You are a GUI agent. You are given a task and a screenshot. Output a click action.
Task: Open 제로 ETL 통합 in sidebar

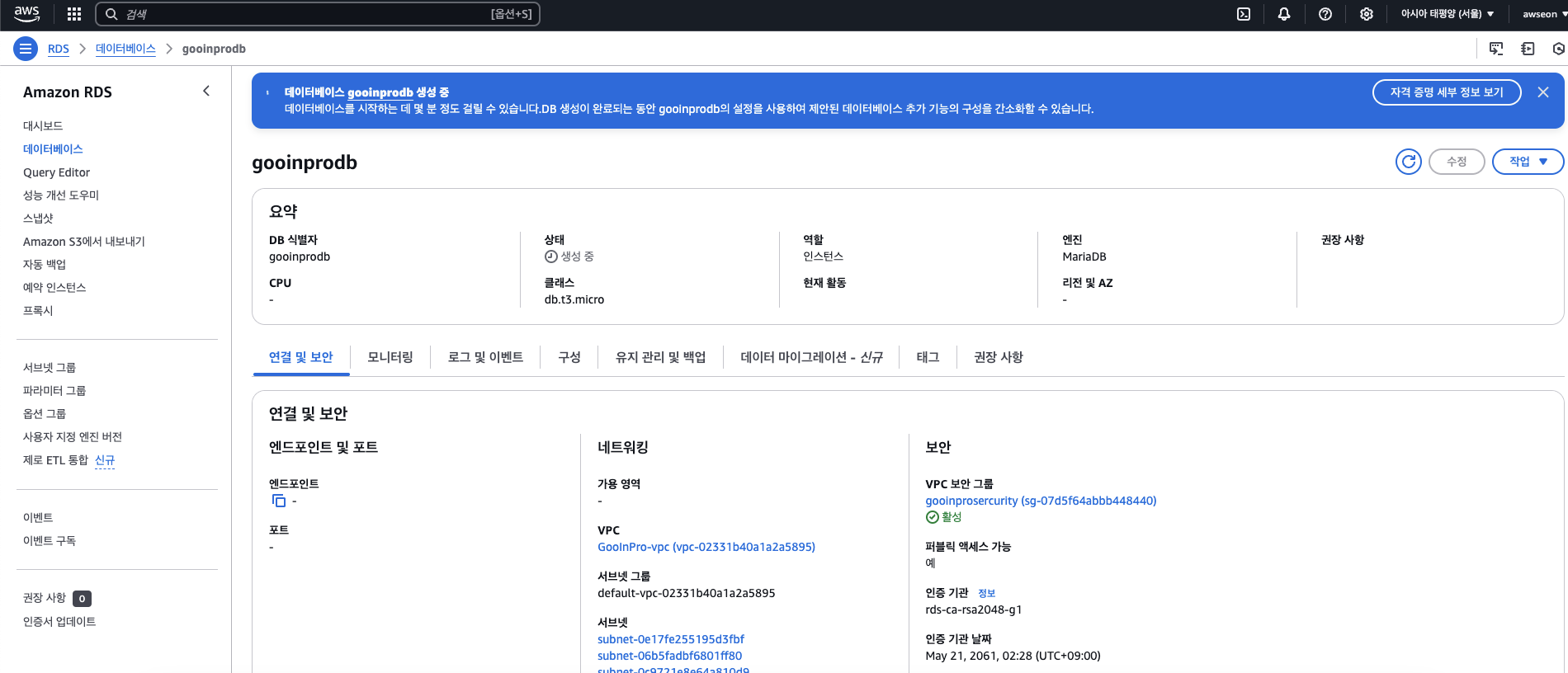(55, 460)
